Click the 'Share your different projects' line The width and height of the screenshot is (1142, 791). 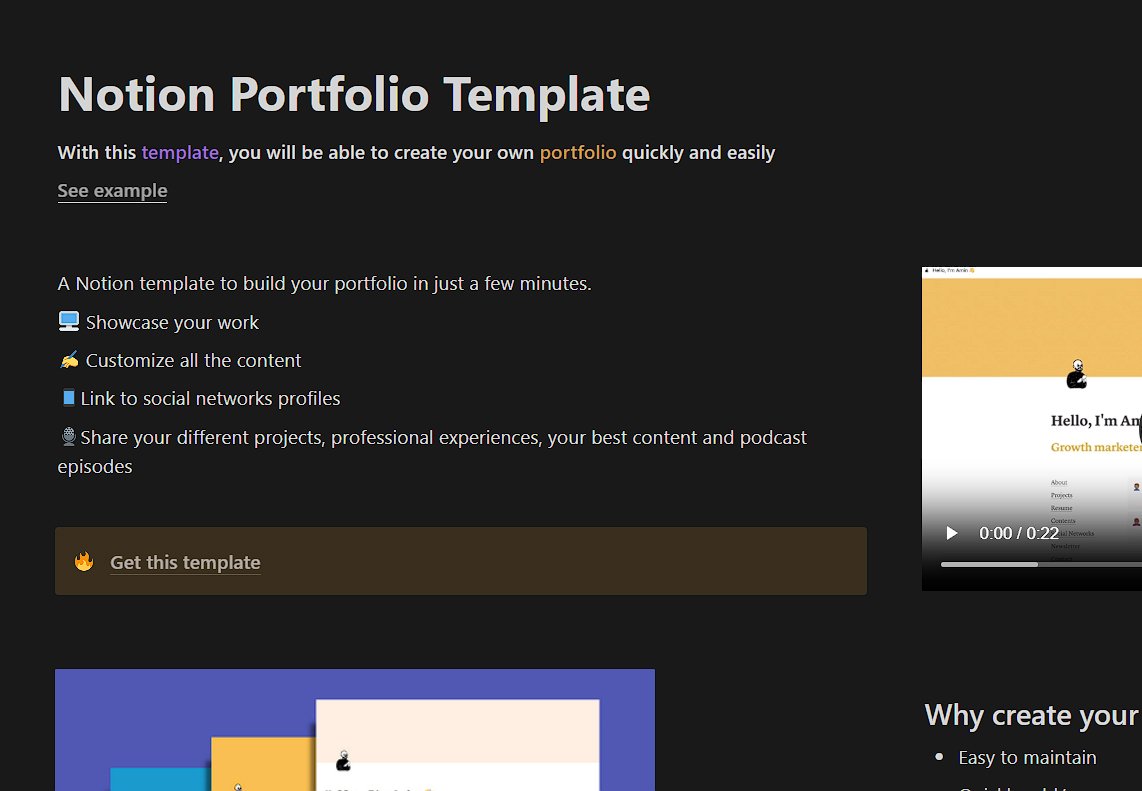coord(432,452)
